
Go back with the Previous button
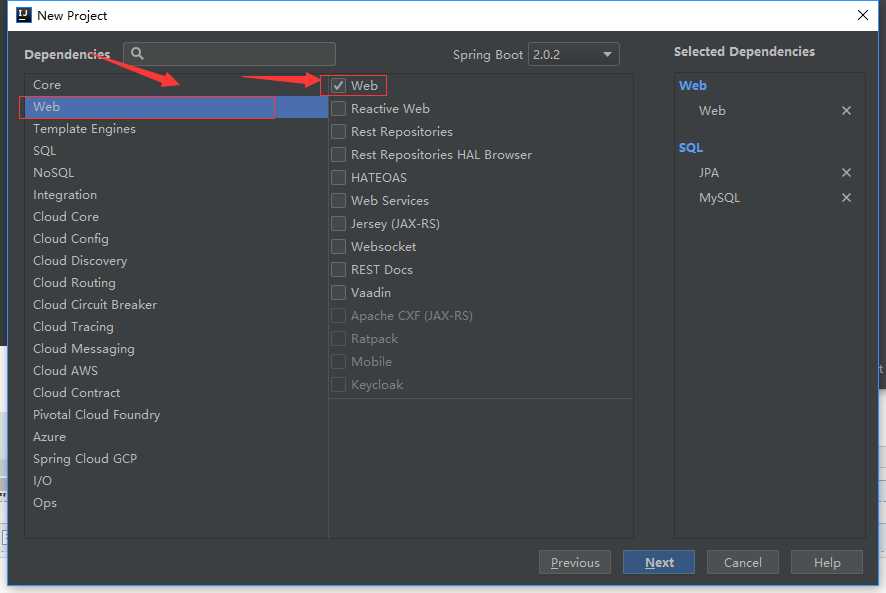[x=575, y=562]
